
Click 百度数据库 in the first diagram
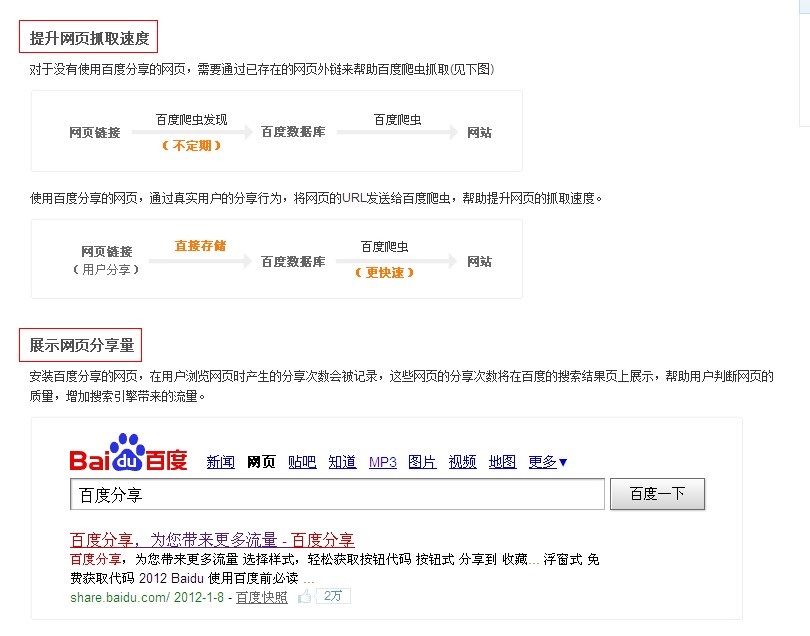coord(293,132)
